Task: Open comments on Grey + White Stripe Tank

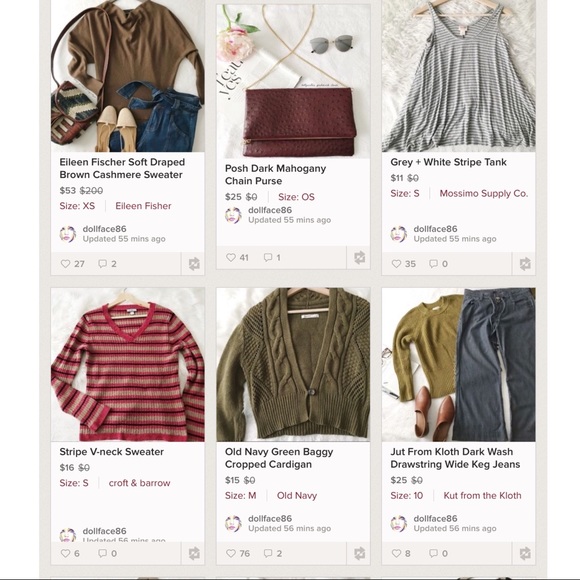Action: pyautogui.click(x=438, y=264)
